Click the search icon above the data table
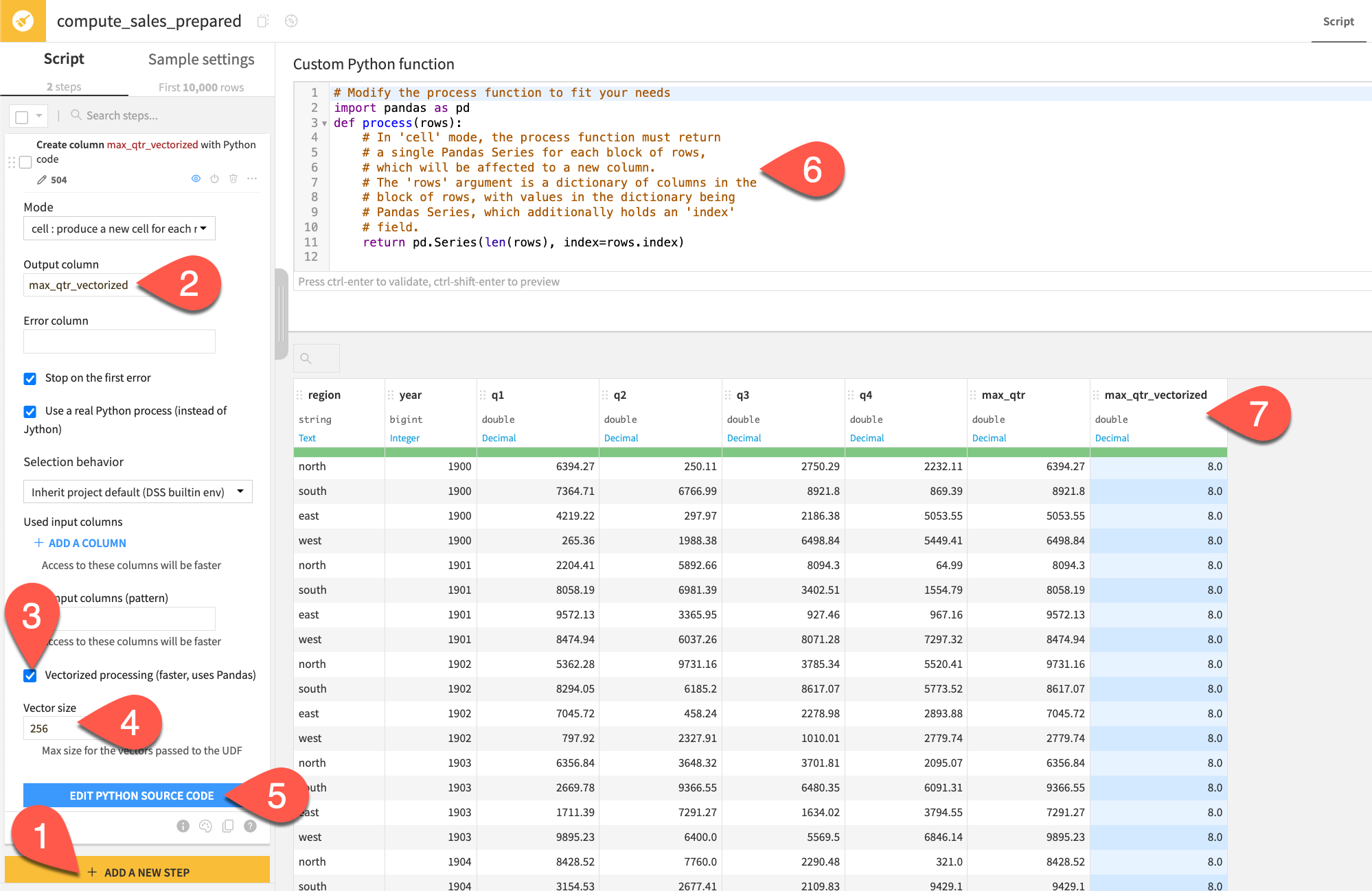Screen dimensions: 1372x891 coord(306,358)
